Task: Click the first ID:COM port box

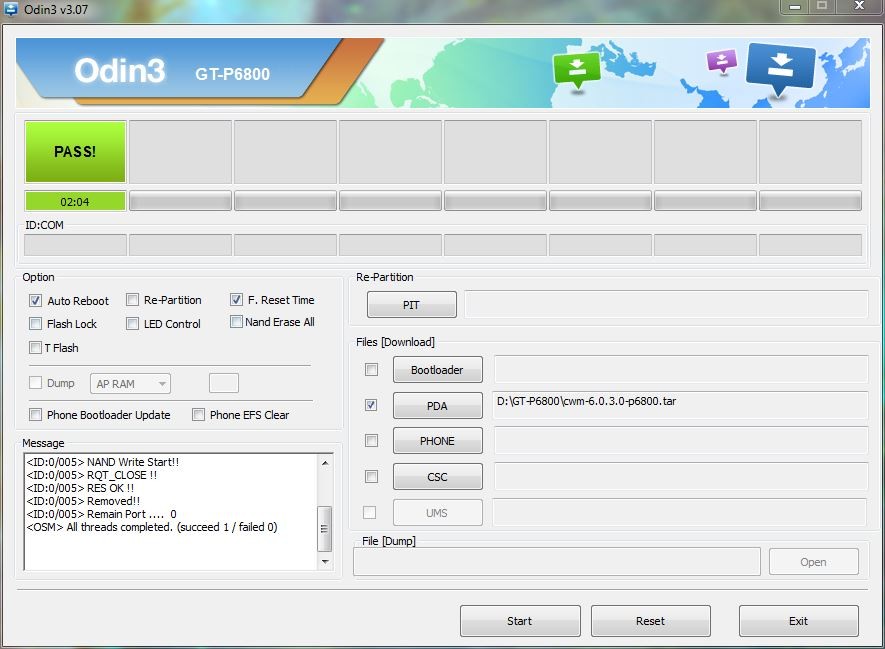Action: (75, 245)
